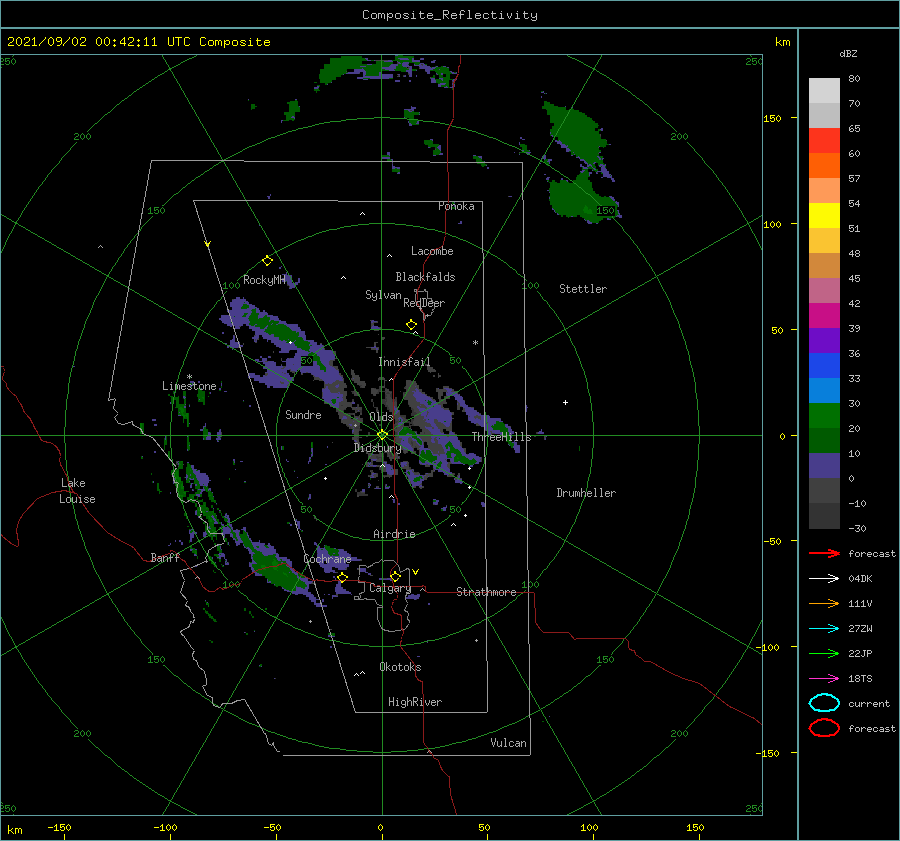
Task: Click the Sundre town label
Action: click(x=303, y=414)
